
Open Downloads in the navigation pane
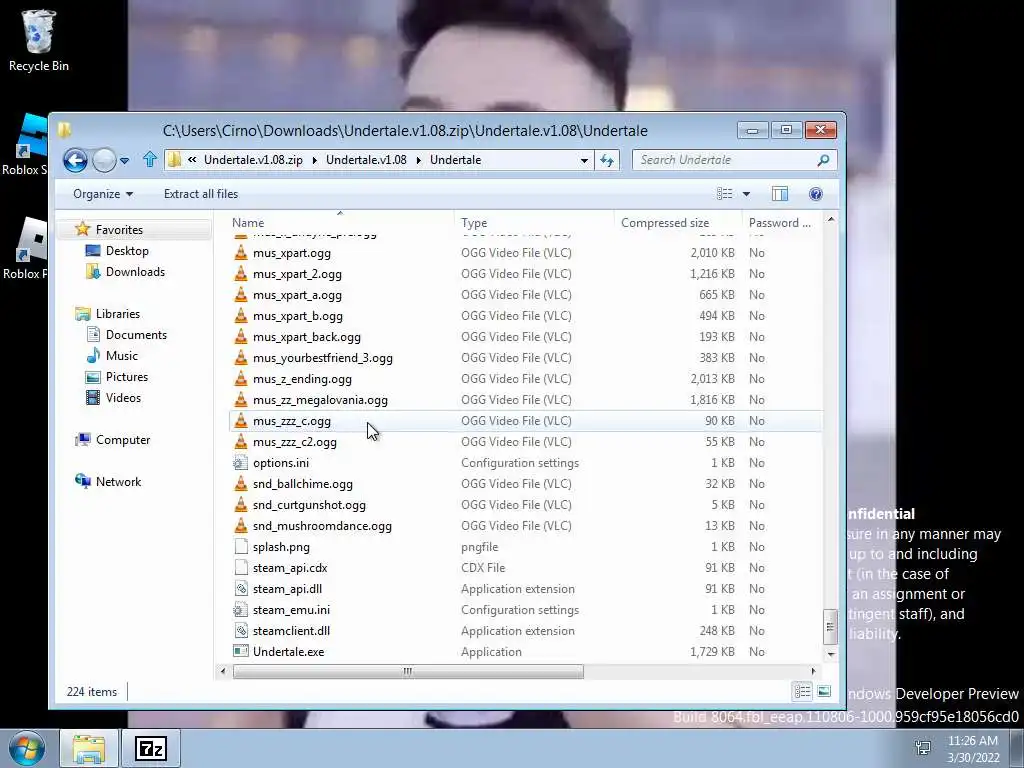[135, 272]
